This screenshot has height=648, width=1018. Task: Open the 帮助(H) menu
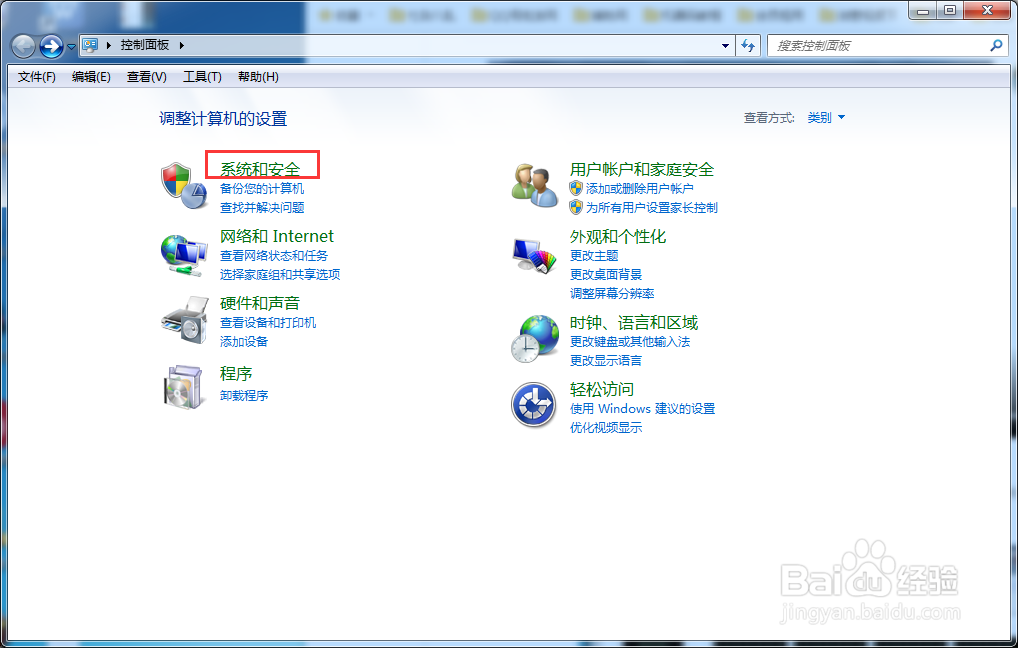[x=258, y=77]
